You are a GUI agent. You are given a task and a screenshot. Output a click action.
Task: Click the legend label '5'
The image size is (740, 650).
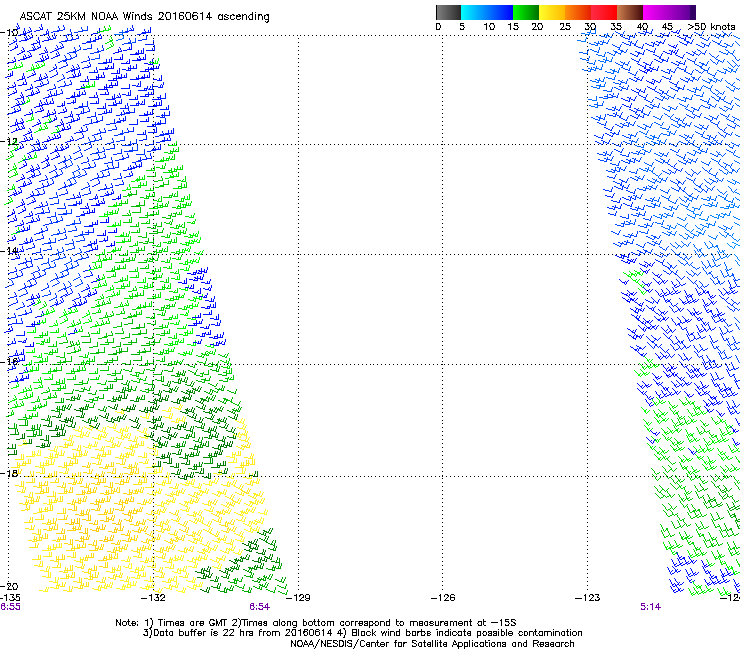point(462,27)
